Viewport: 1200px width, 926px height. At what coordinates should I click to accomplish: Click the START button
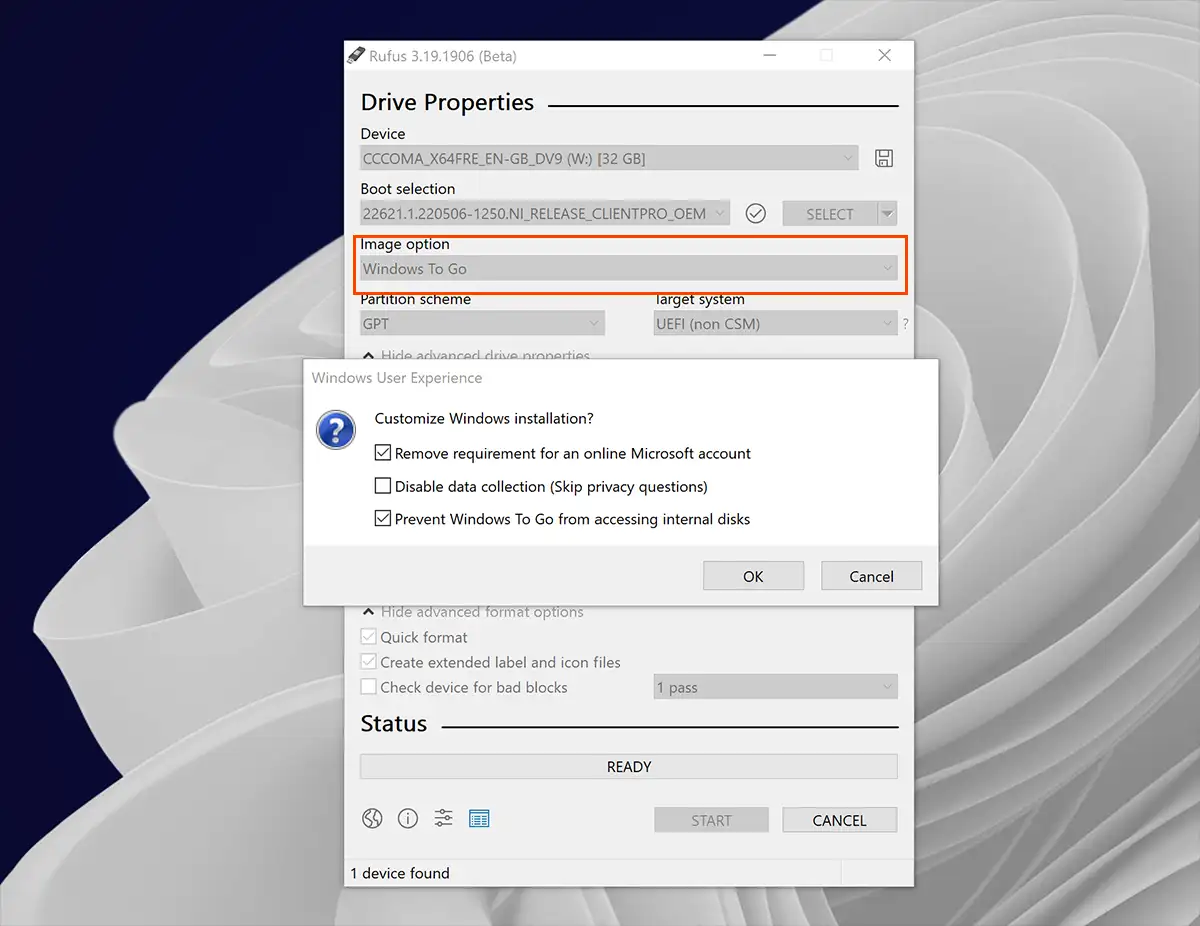tap(711, 820)
